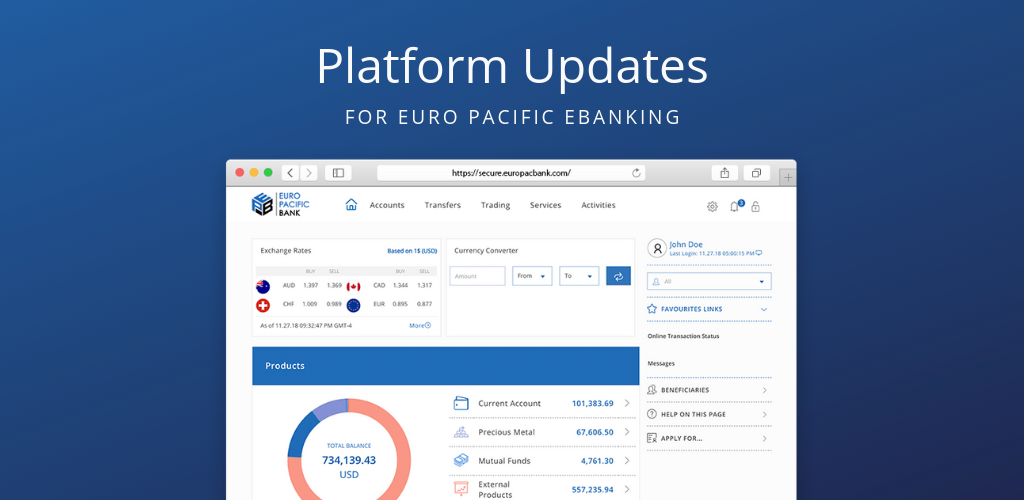Click the swap currencies convert button

click(618, 276)
